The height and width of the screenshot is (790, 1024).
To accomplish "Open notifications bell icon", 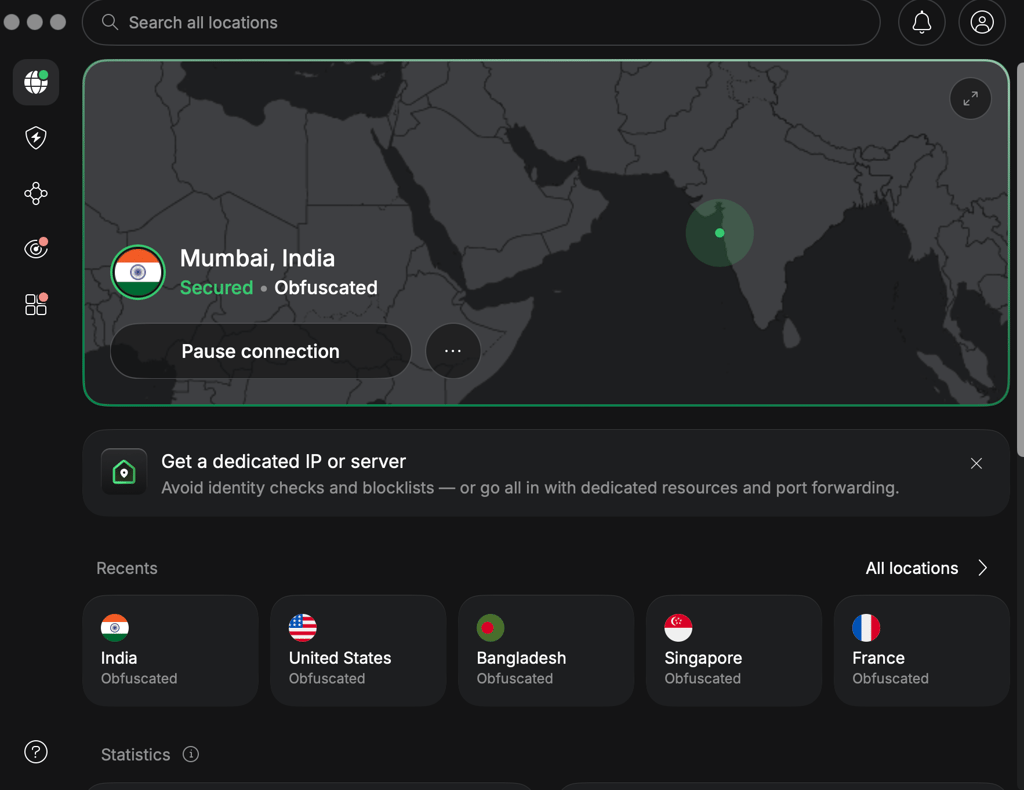I will click(921, 23).
